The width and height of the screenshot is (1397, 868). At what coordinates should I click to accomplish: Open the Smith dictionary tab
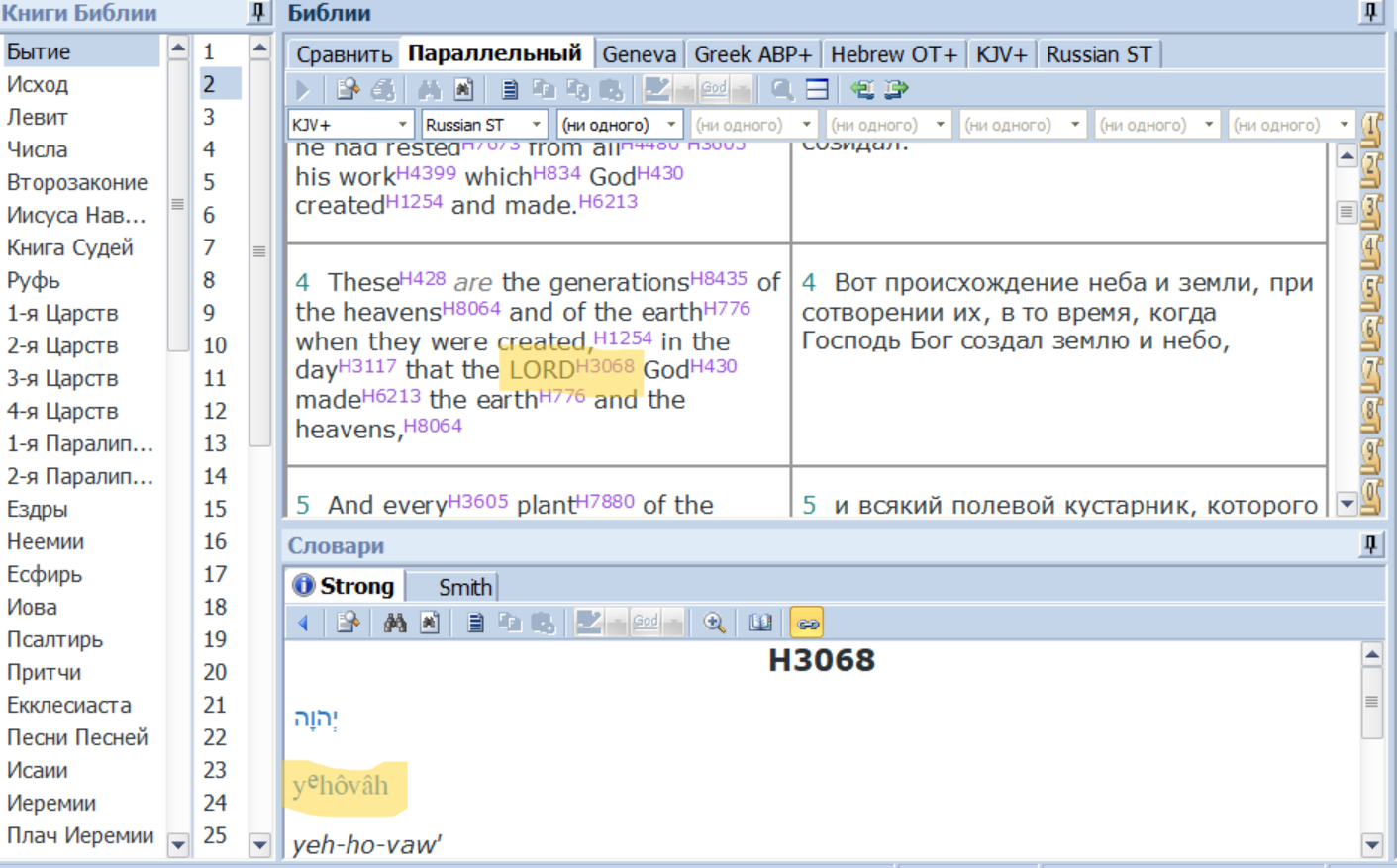[464, 587]
